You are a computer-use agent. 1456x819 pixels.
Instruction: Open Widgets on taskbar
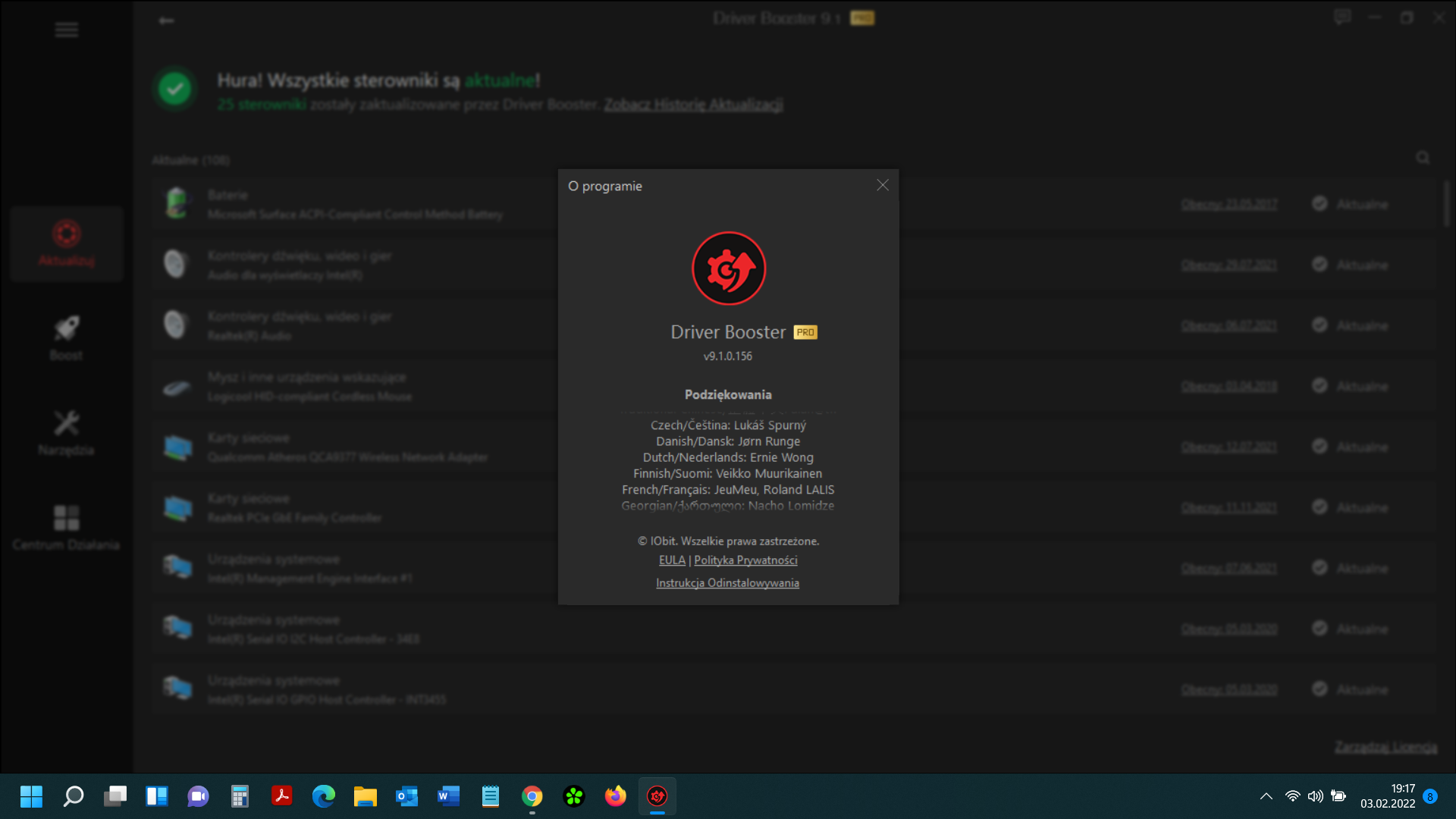coord(157,796)
